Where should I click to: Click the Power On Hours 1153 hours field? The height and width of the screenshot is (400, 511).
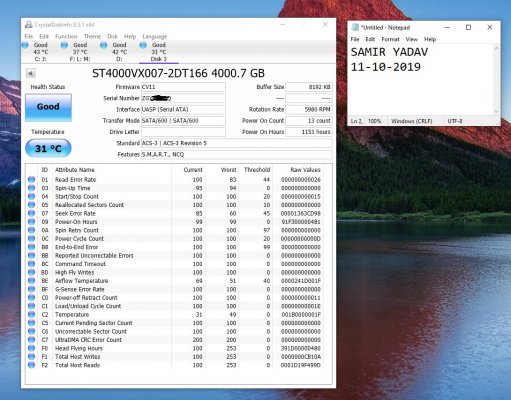309,132
